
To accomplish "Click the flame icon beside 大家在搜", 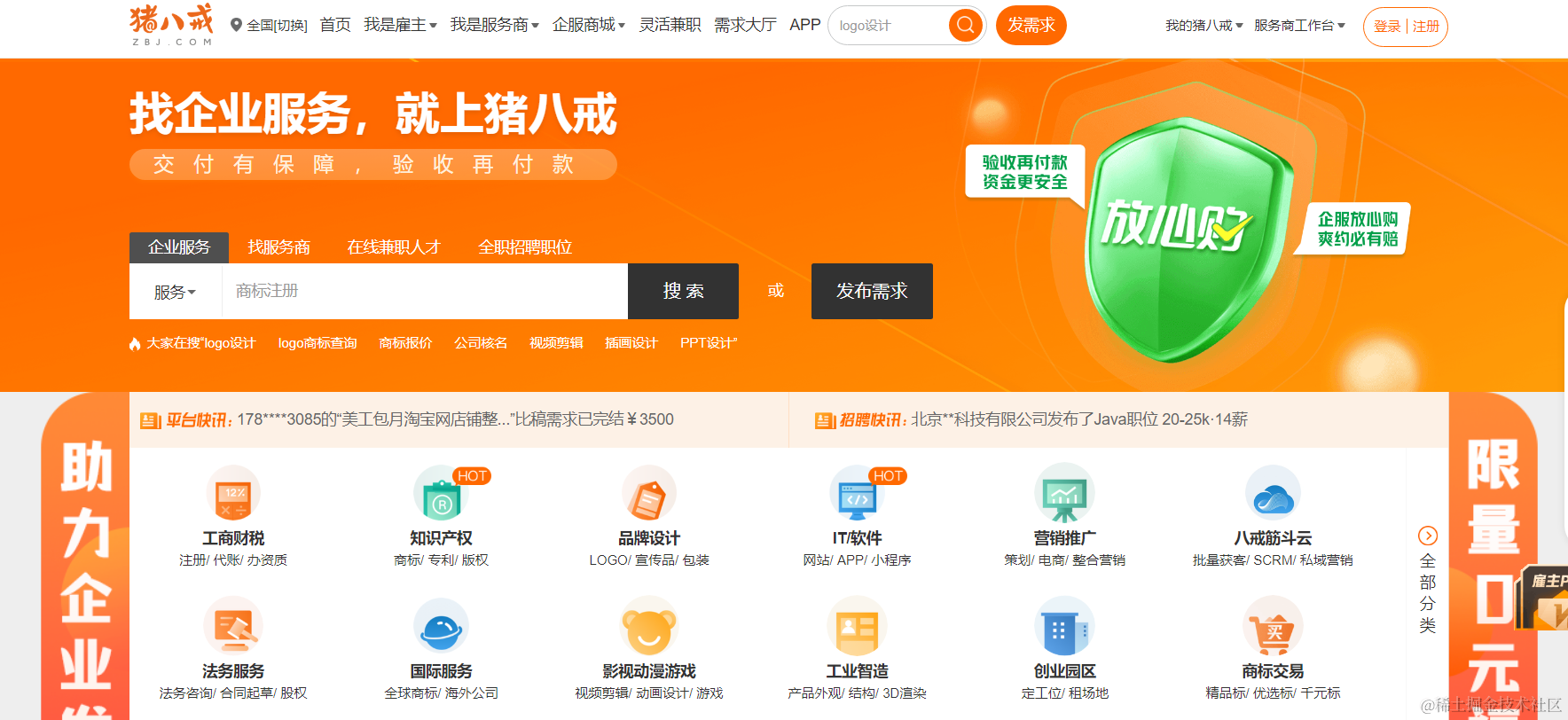I will coord(135,343).
